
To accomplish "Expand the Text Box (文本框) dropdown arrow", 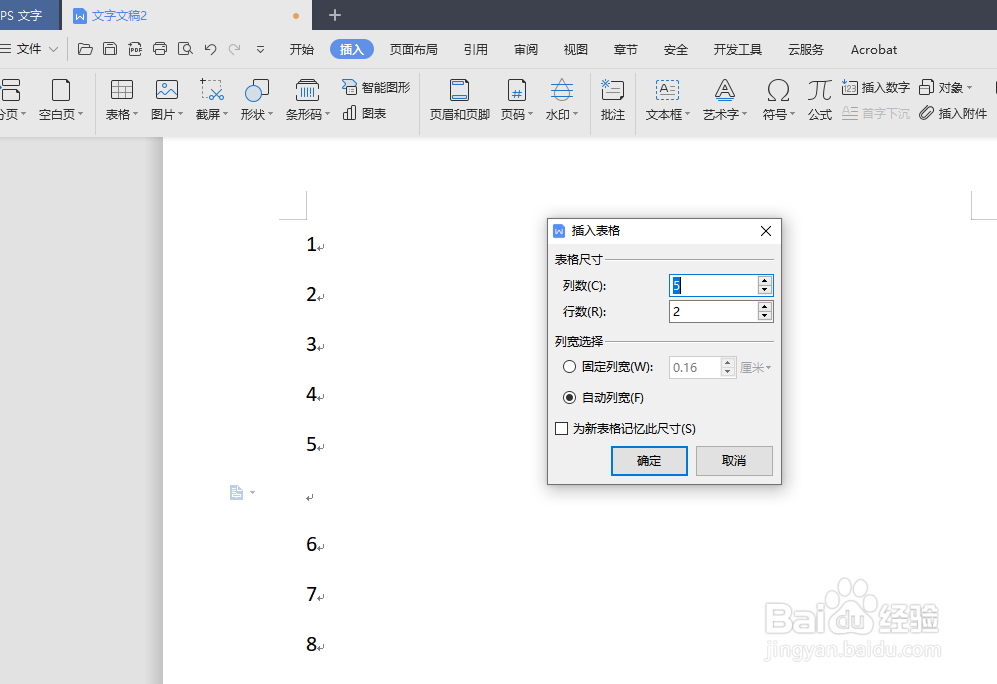I will [x=687, y=114].
